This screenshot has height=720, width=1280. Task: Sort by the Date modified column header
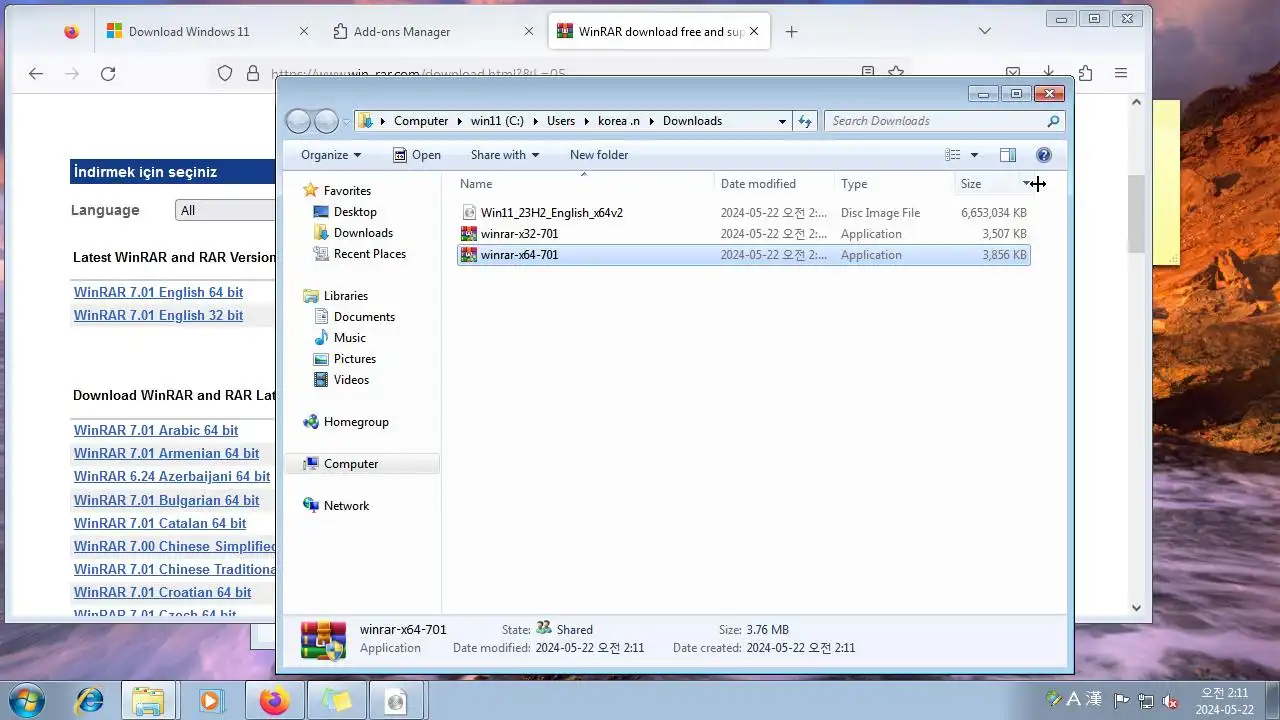pyautogui.click(x=775, y=184)
